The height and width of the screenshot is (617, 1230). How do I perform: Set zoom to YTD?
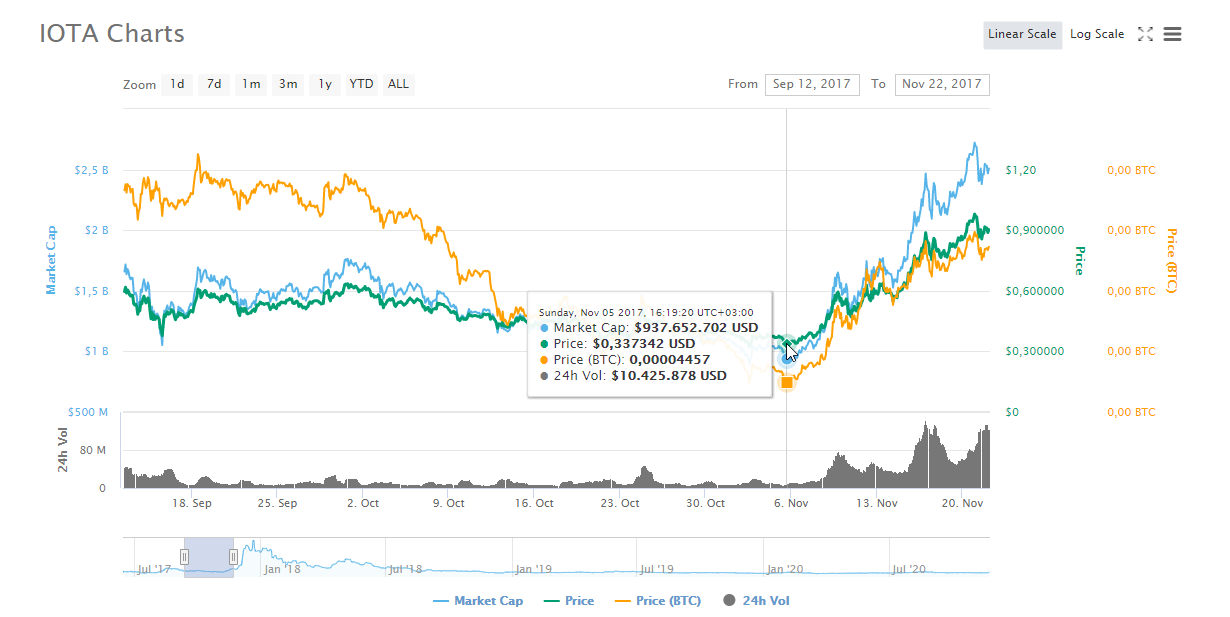coord(361,84)
